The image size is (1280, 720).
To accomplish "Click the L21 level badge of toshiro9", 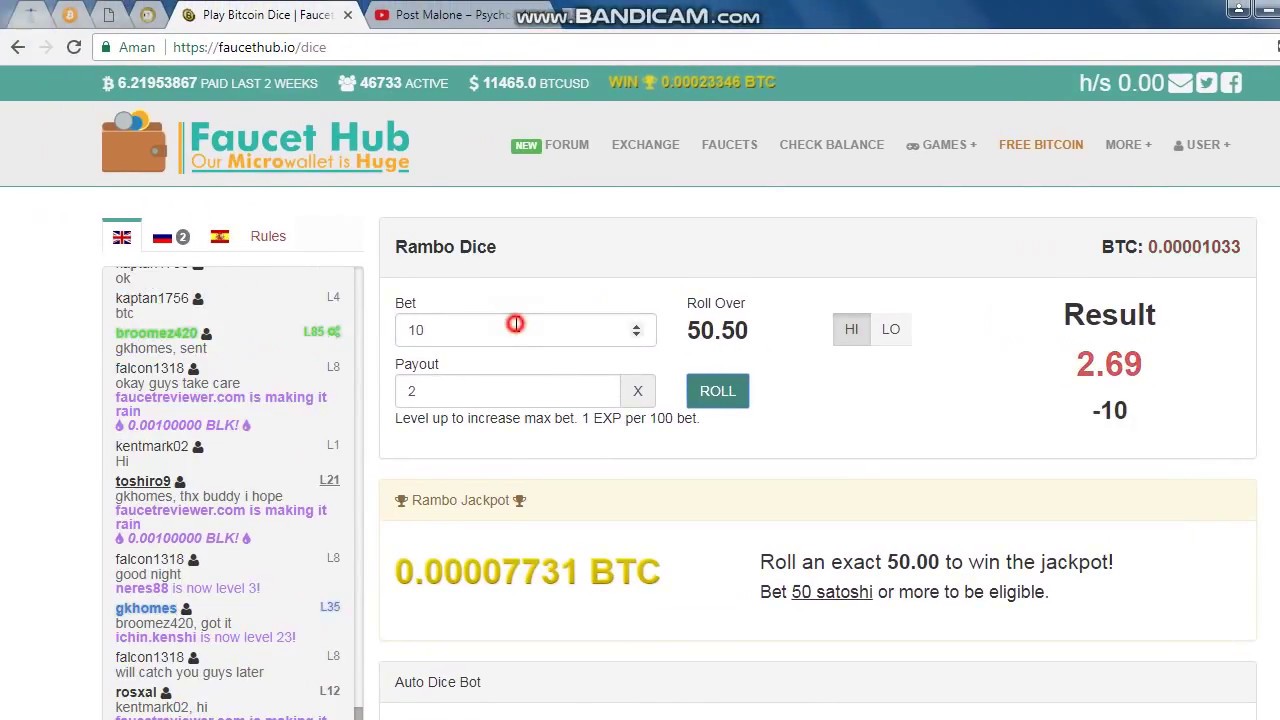I will pos(329,480).
